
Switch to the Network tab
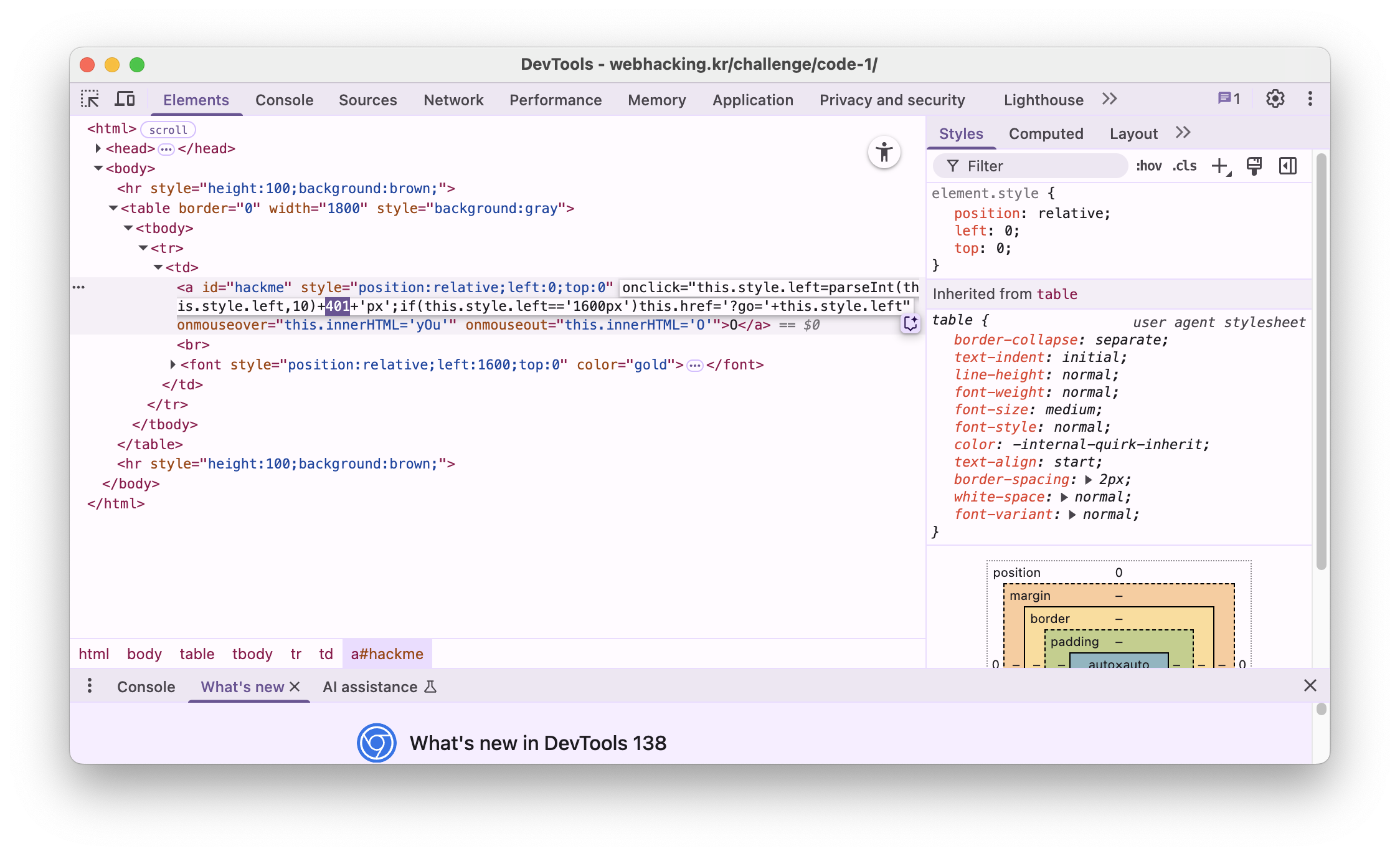pyautogui.click(x=453, y=100)
